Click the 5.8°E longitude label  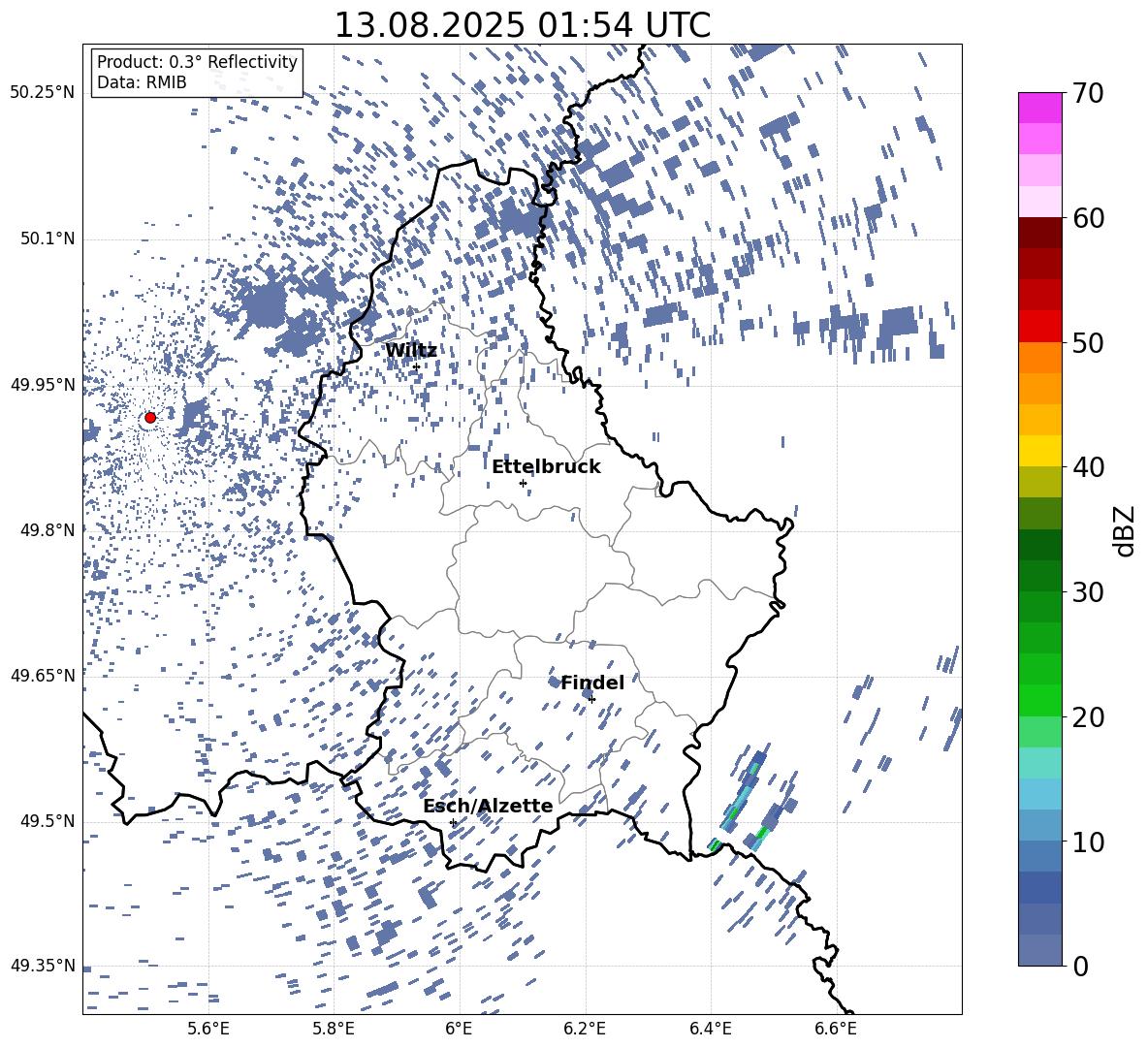(x=334, y=1029)
